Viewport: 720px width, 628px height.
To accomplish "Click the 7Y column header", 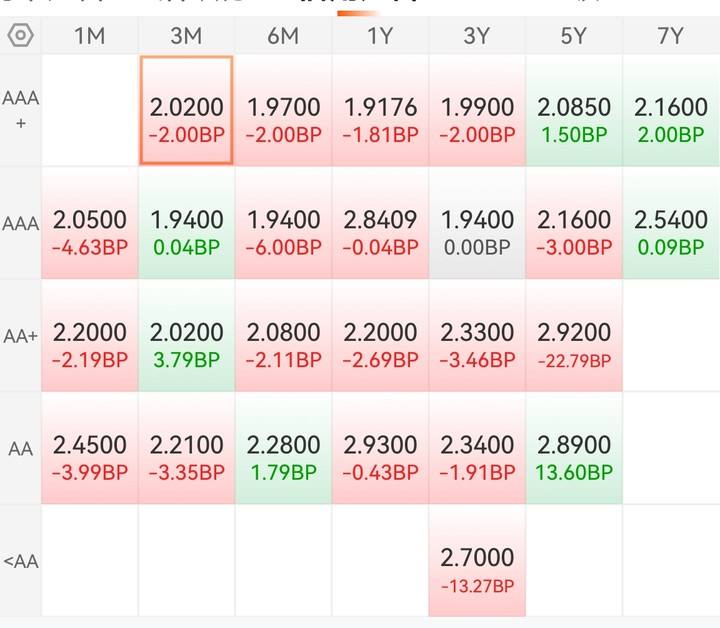I will click(x=671, y=36).
